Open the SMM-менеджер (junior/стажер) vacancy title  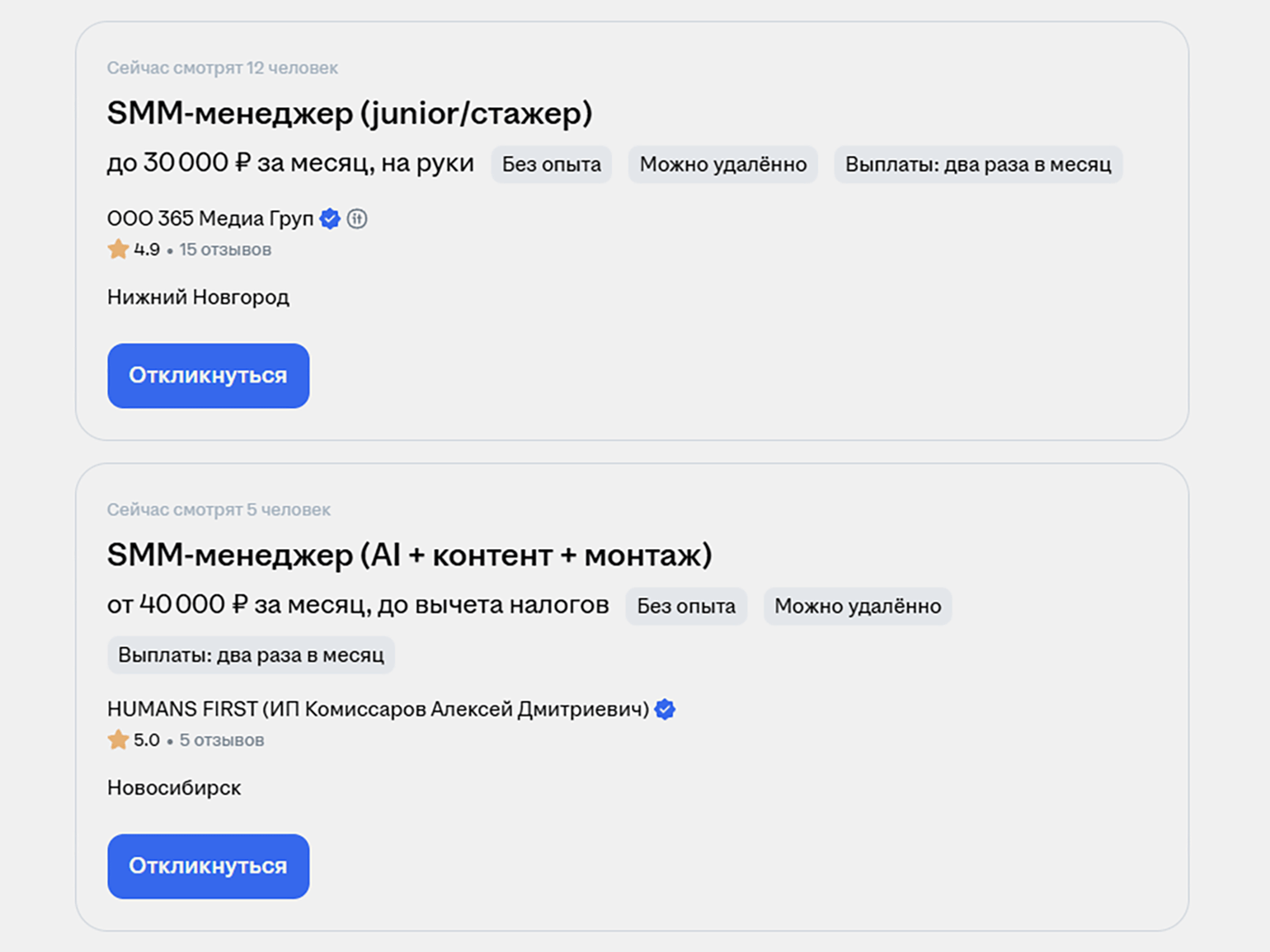coord(350,113)
